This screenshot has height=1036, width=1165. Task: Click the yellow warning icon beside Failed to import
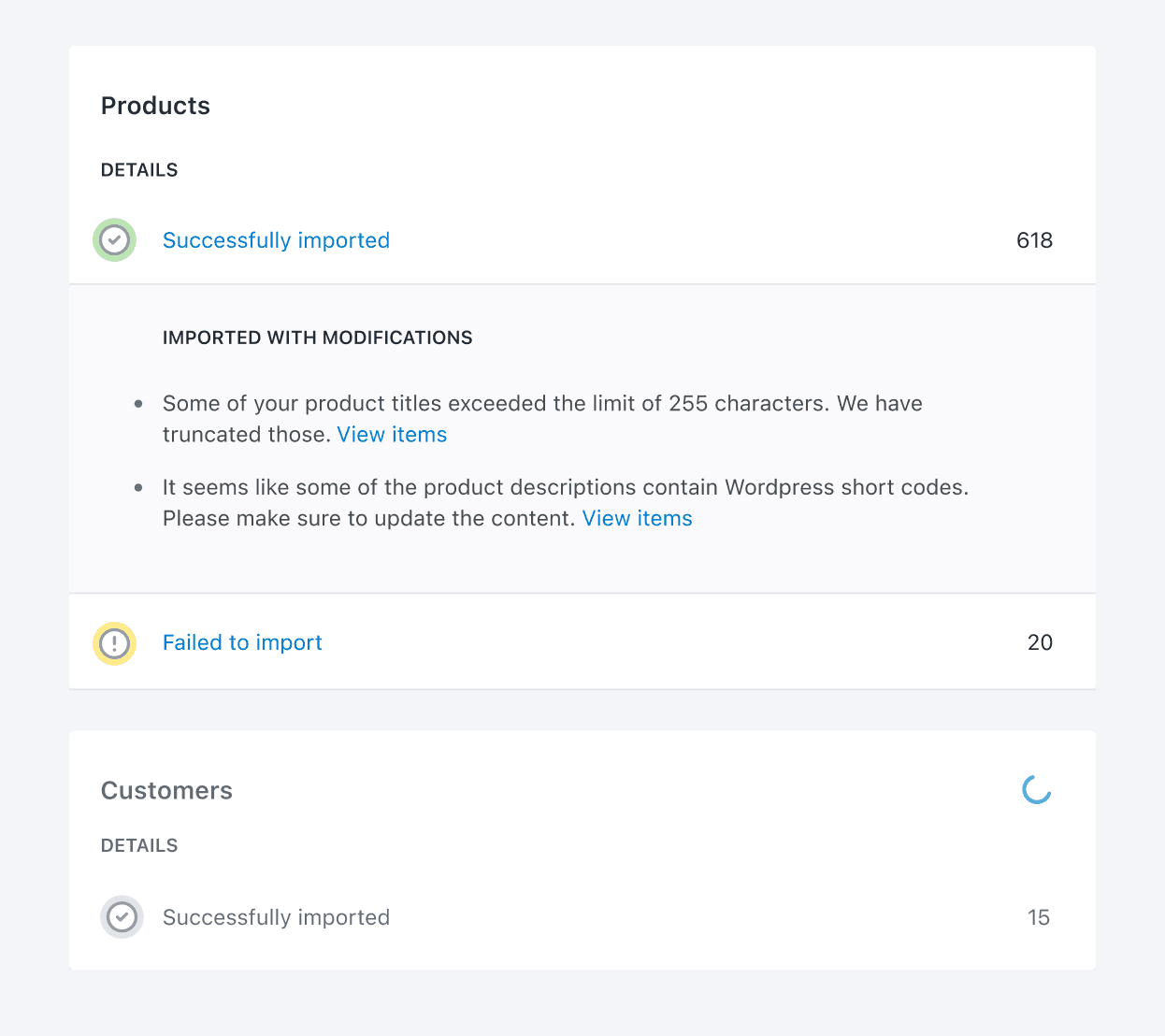coord(114,643)
